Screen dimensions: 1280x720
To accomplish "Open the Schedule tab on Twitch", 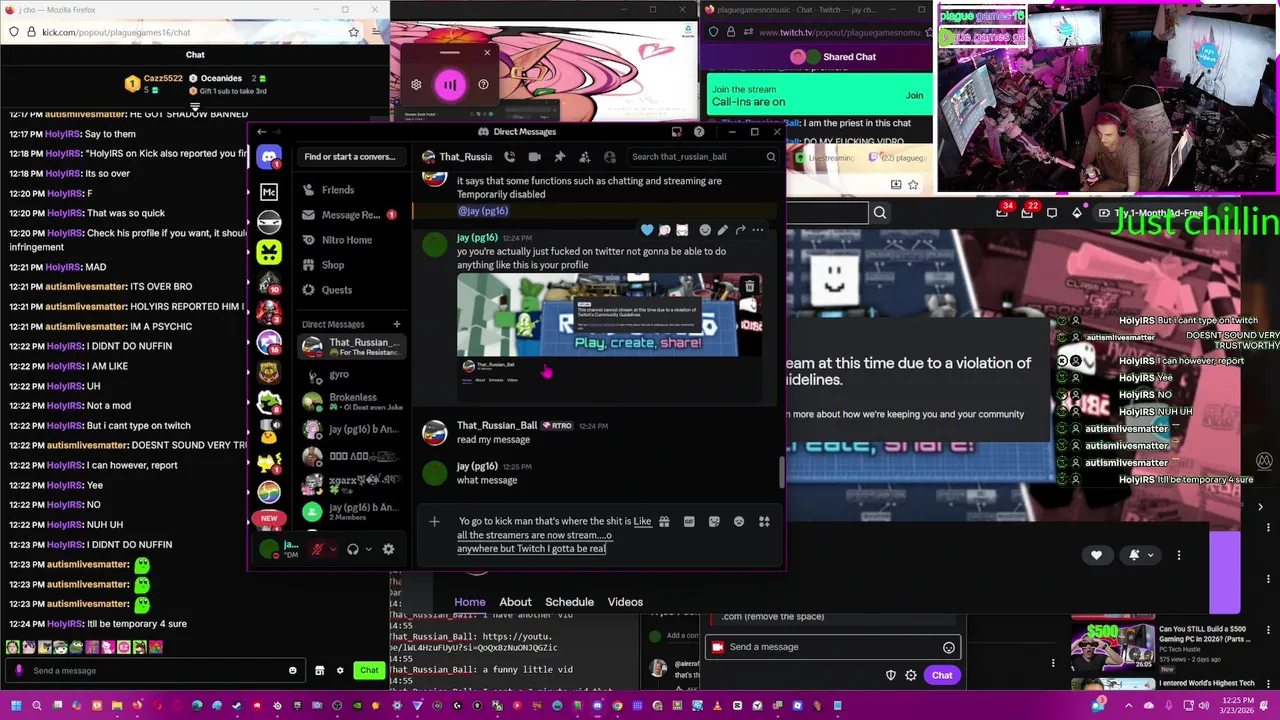I will pos(569,602).
